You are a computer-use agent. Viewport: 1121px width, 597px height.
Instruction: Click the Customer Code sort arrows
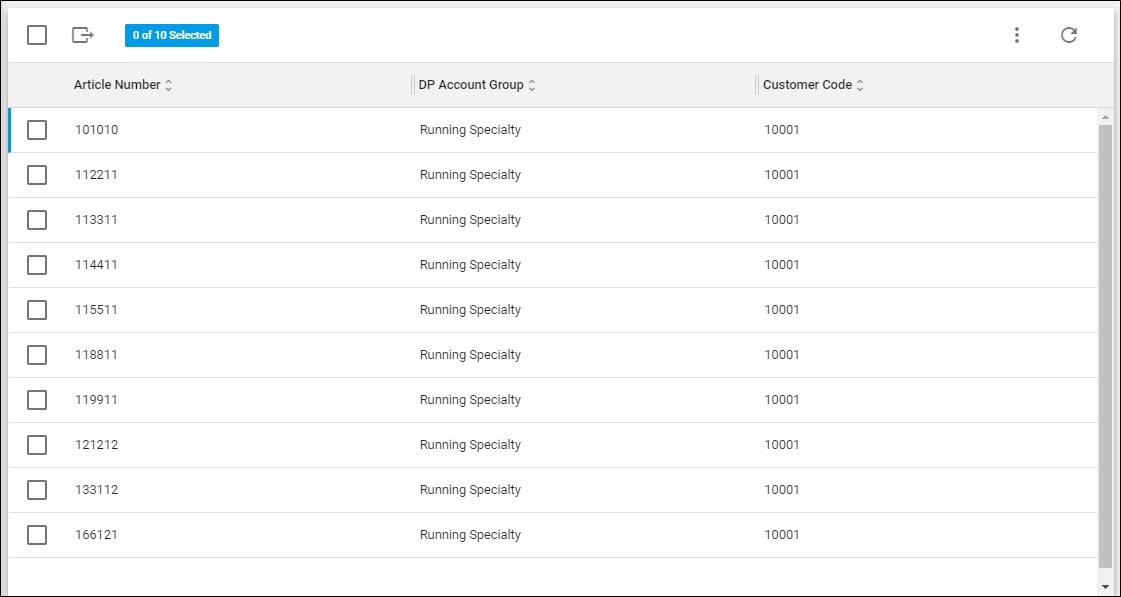click(860, 85)
